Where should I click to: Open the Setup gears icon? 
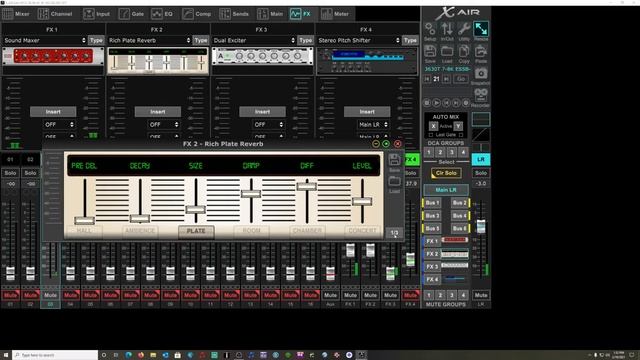(430, 29)
